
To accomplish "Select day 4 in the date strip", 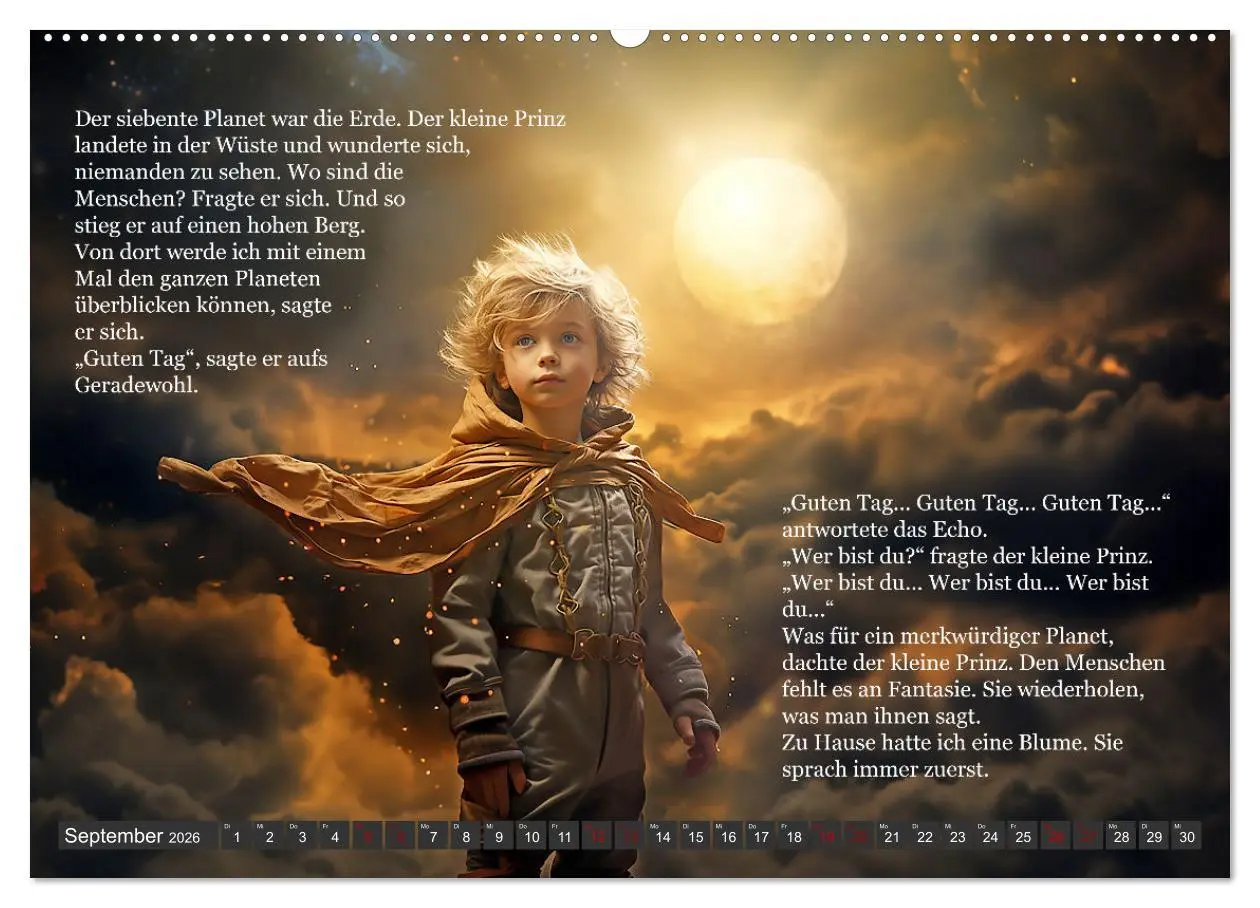I will click(334, 837).
